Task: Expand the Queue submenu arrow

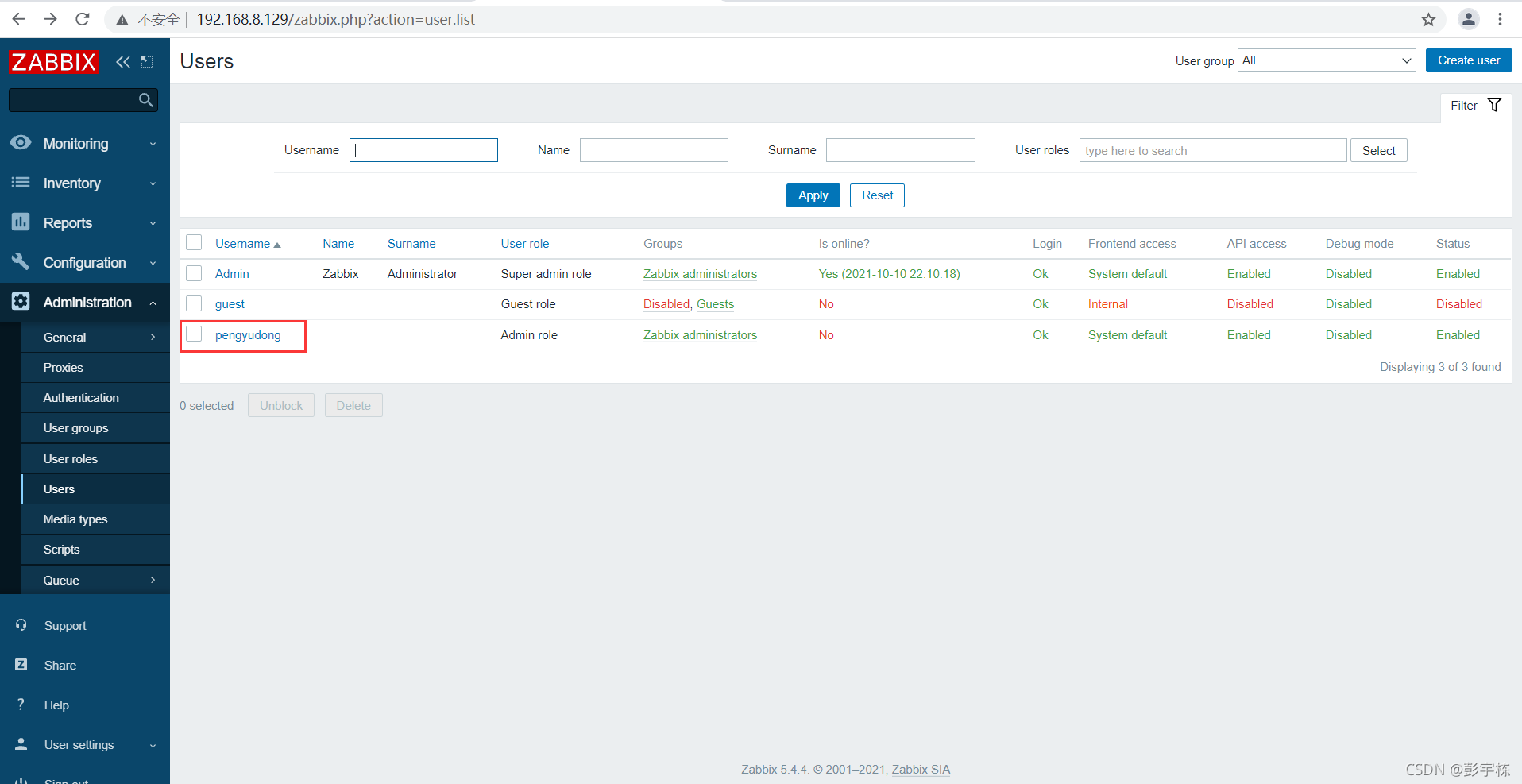Action: (153, 580)
